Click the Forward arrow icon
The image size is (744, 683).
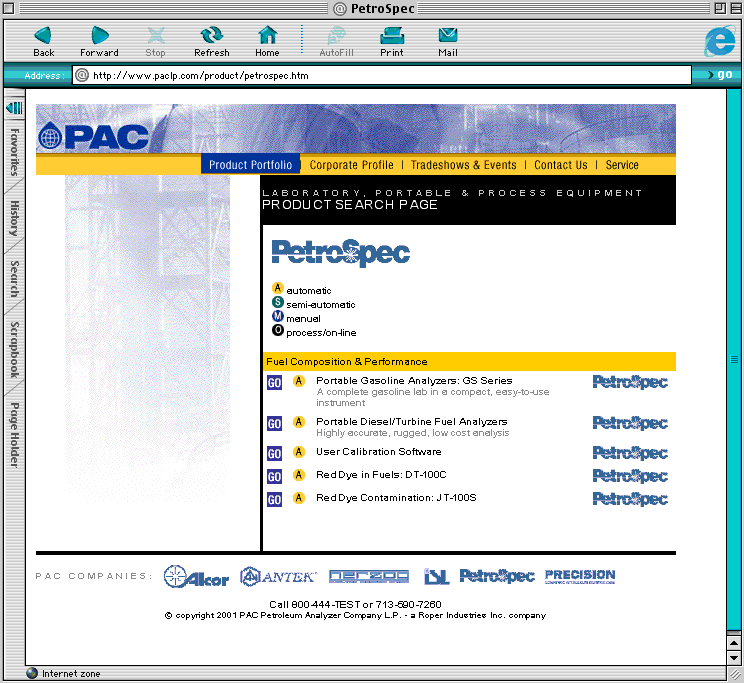pos(99,35)
